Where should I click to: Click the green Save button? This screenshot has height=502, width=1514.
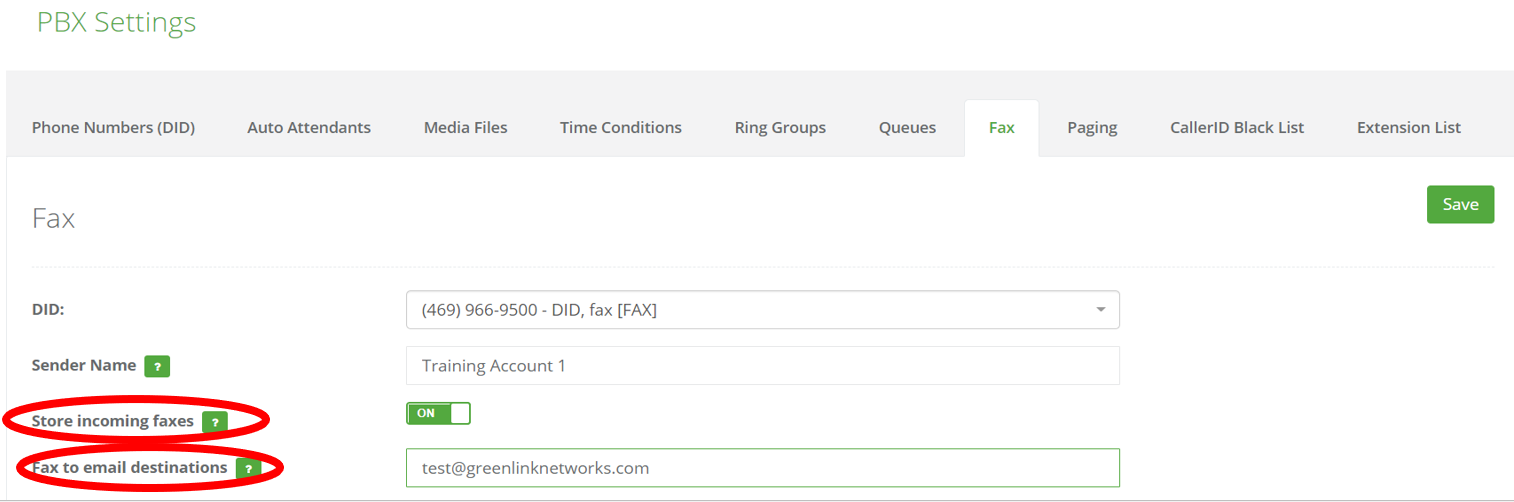[x=1460, y=204]
